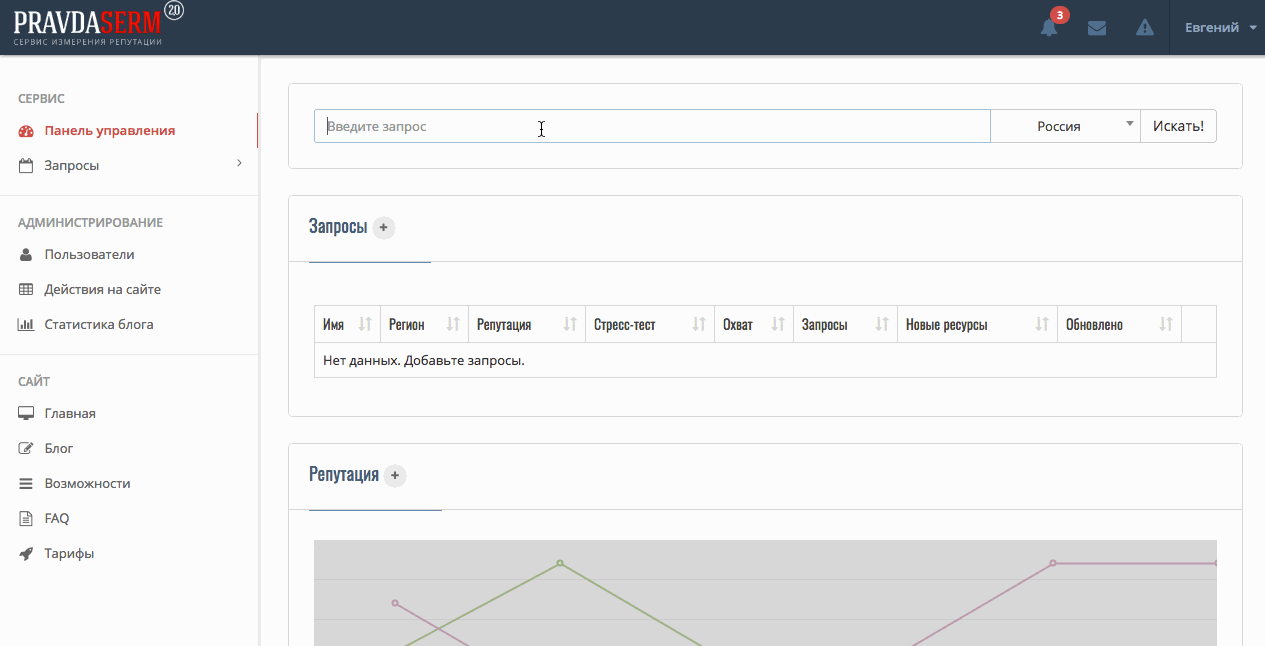The width and height of the screenshot is (1265, 646).
Task: Open the Евгений user menu
Action: (x=1220, y=27)
